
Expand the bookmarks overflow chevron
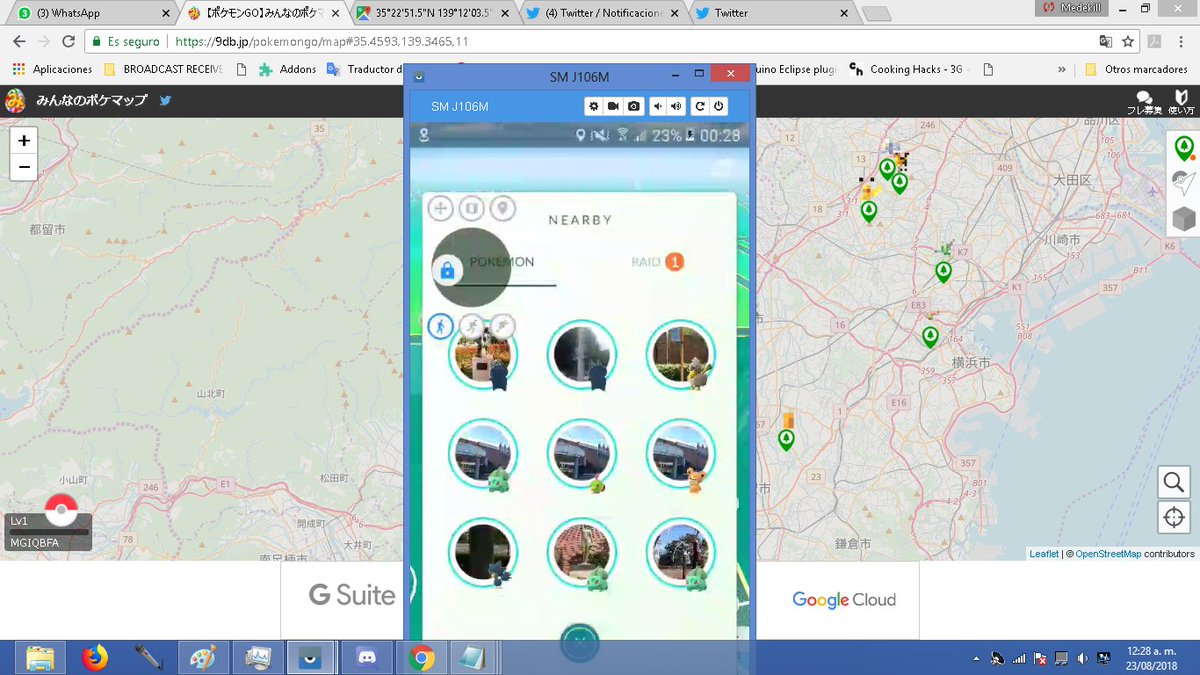(1061, 69)
